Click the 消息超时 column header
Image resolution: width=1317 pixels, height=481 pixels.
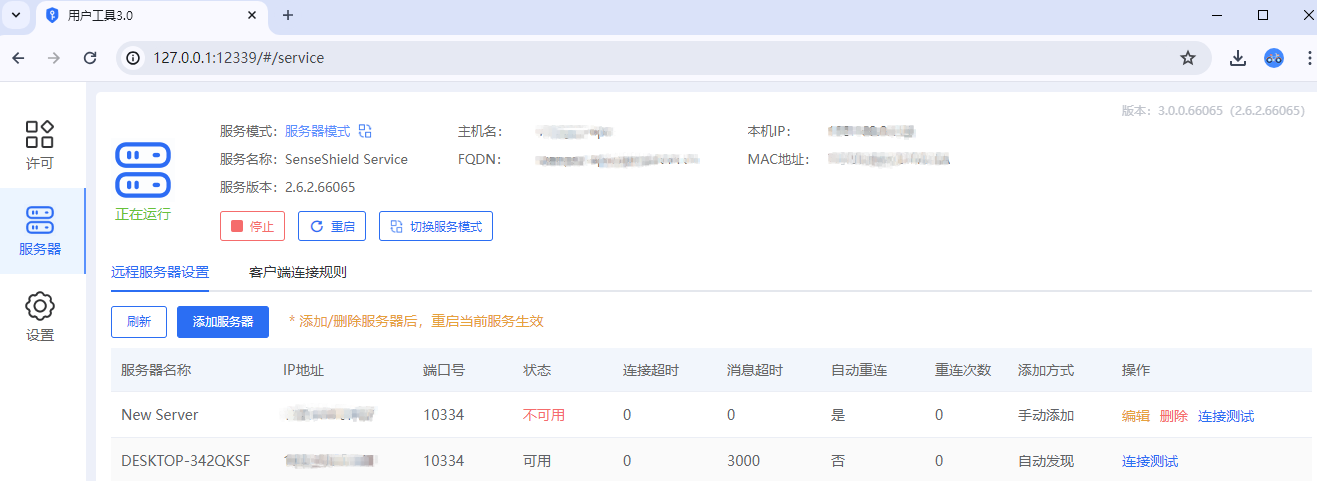pos(755,370)
